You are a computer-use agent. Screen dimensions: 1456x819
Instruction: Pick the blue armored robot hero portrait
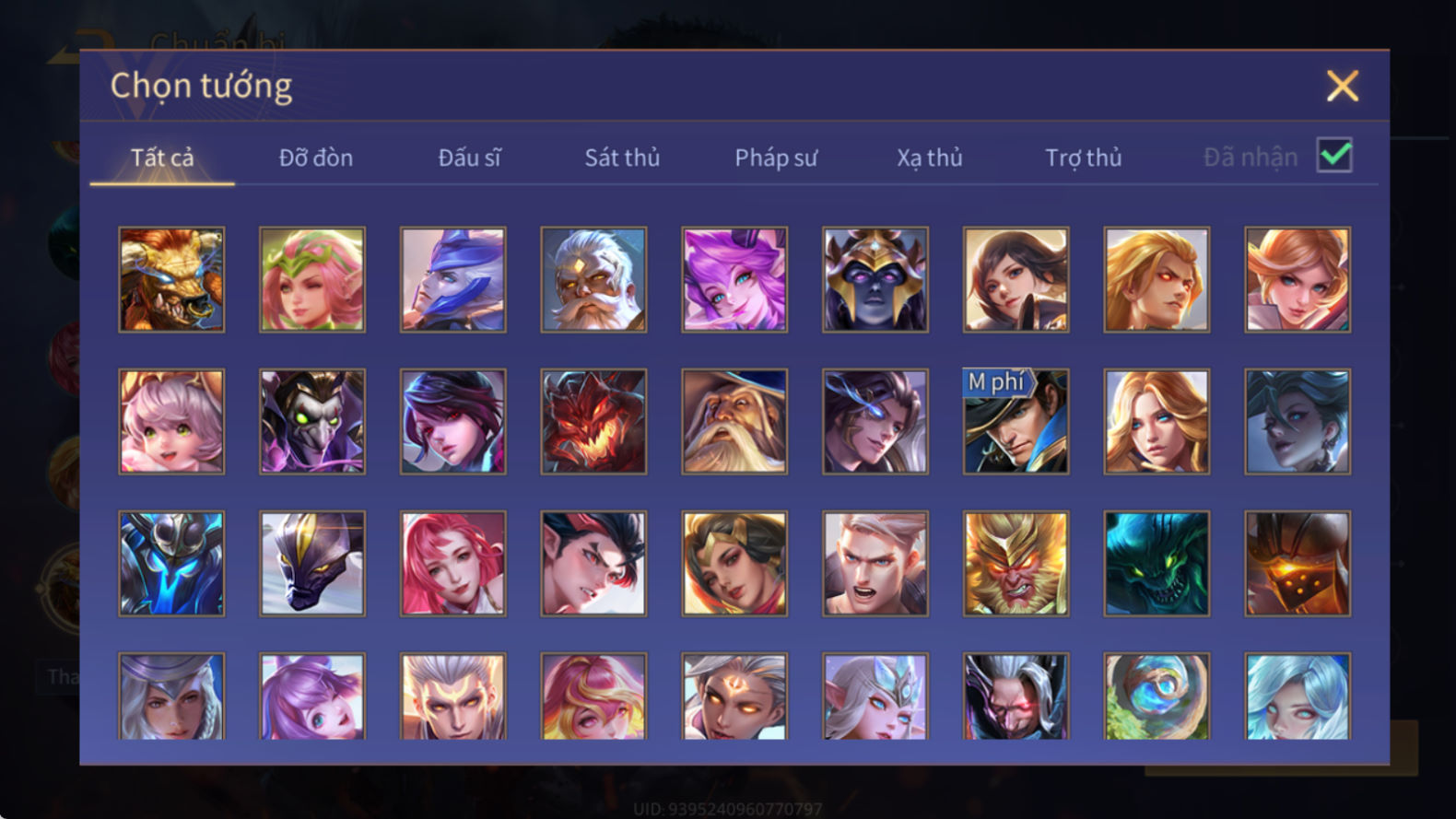(171, 564)
